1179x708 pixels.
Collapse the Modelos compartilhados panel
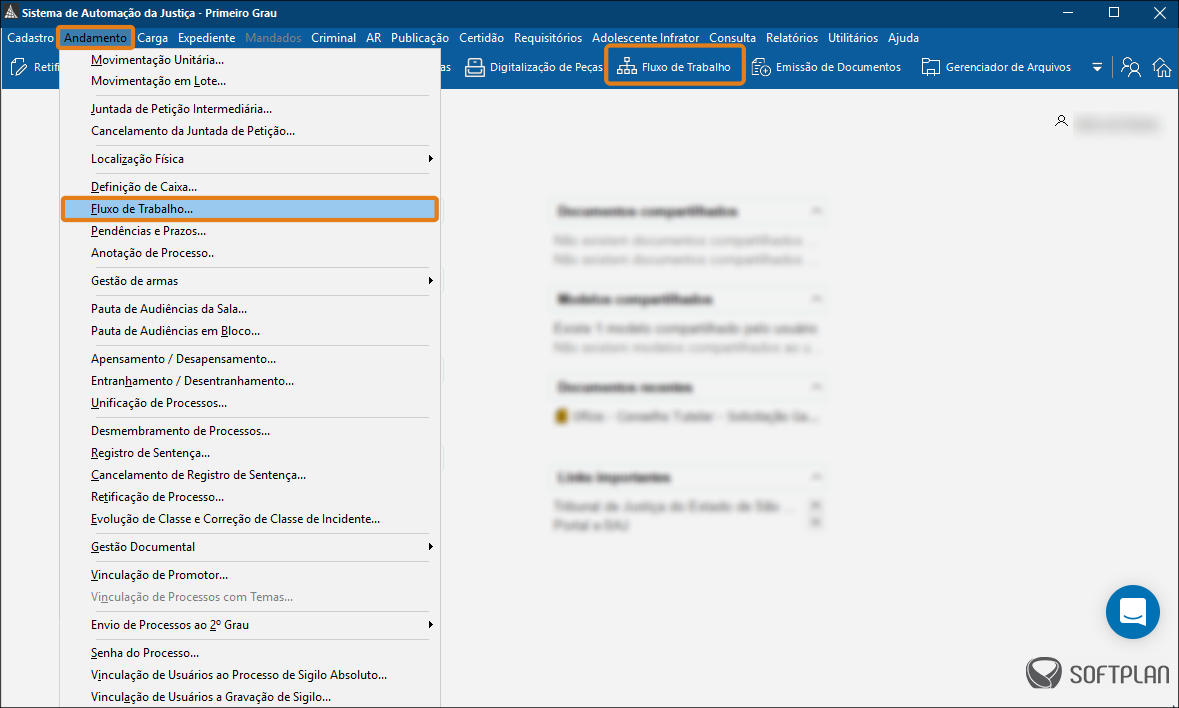tap(817, 299)
